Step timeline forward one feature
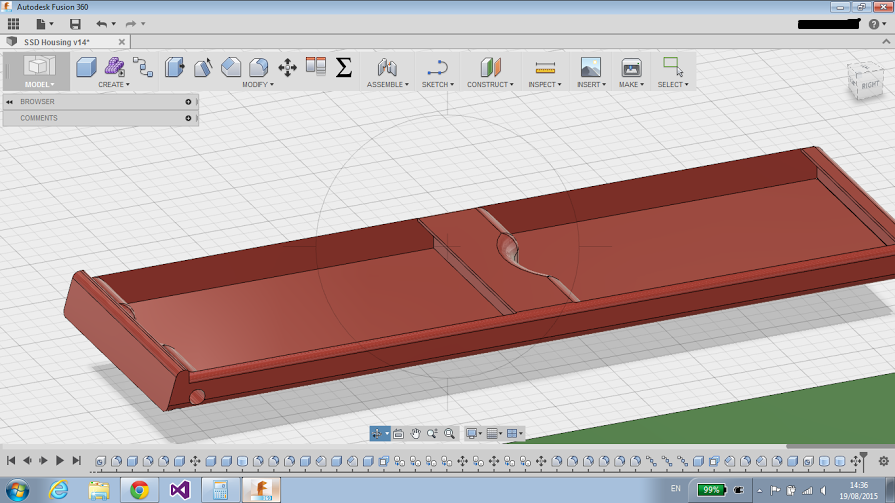 pos(43,460)
